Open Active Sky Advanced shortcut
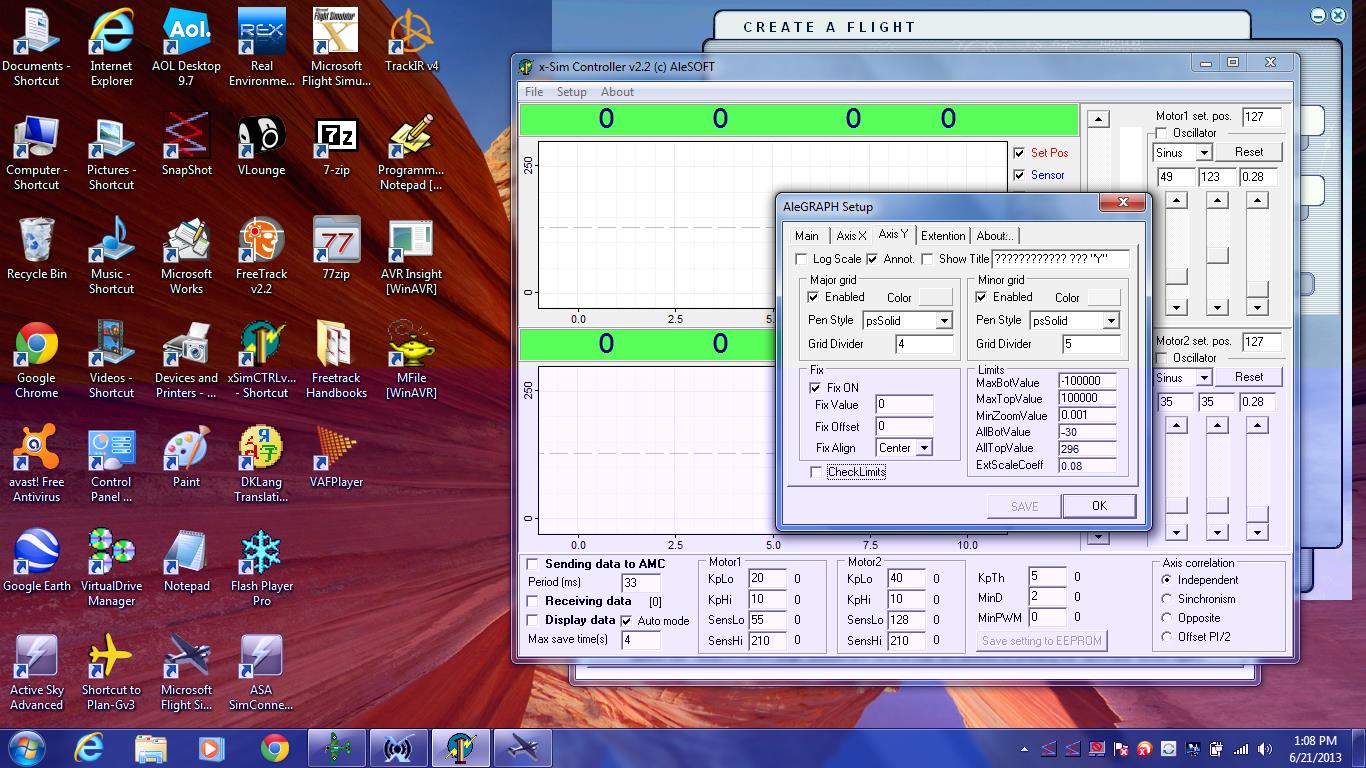 coord(36,660)
